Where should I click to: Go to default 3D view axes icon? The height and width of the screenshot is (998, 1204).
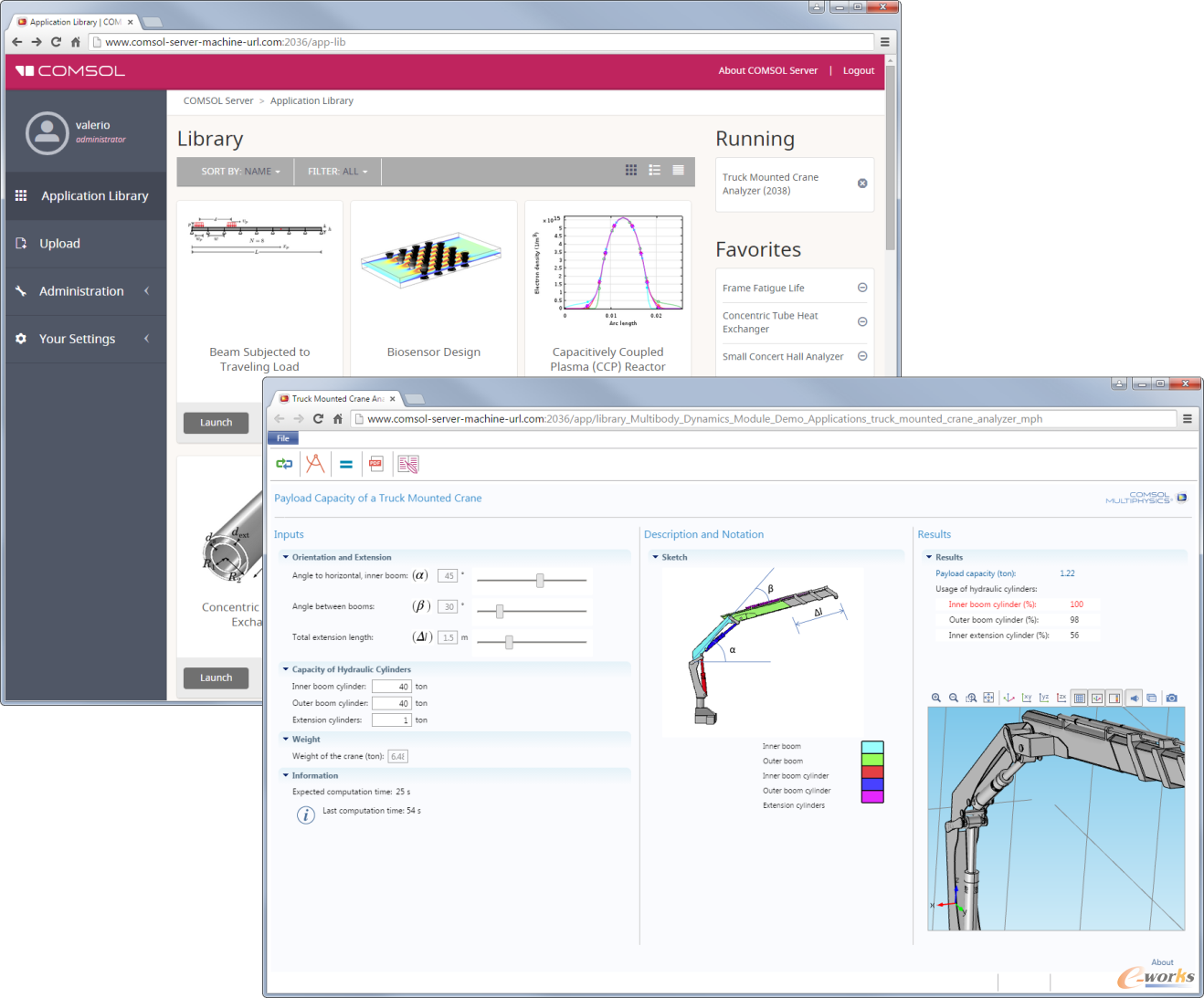click(x=1009, y=698)
